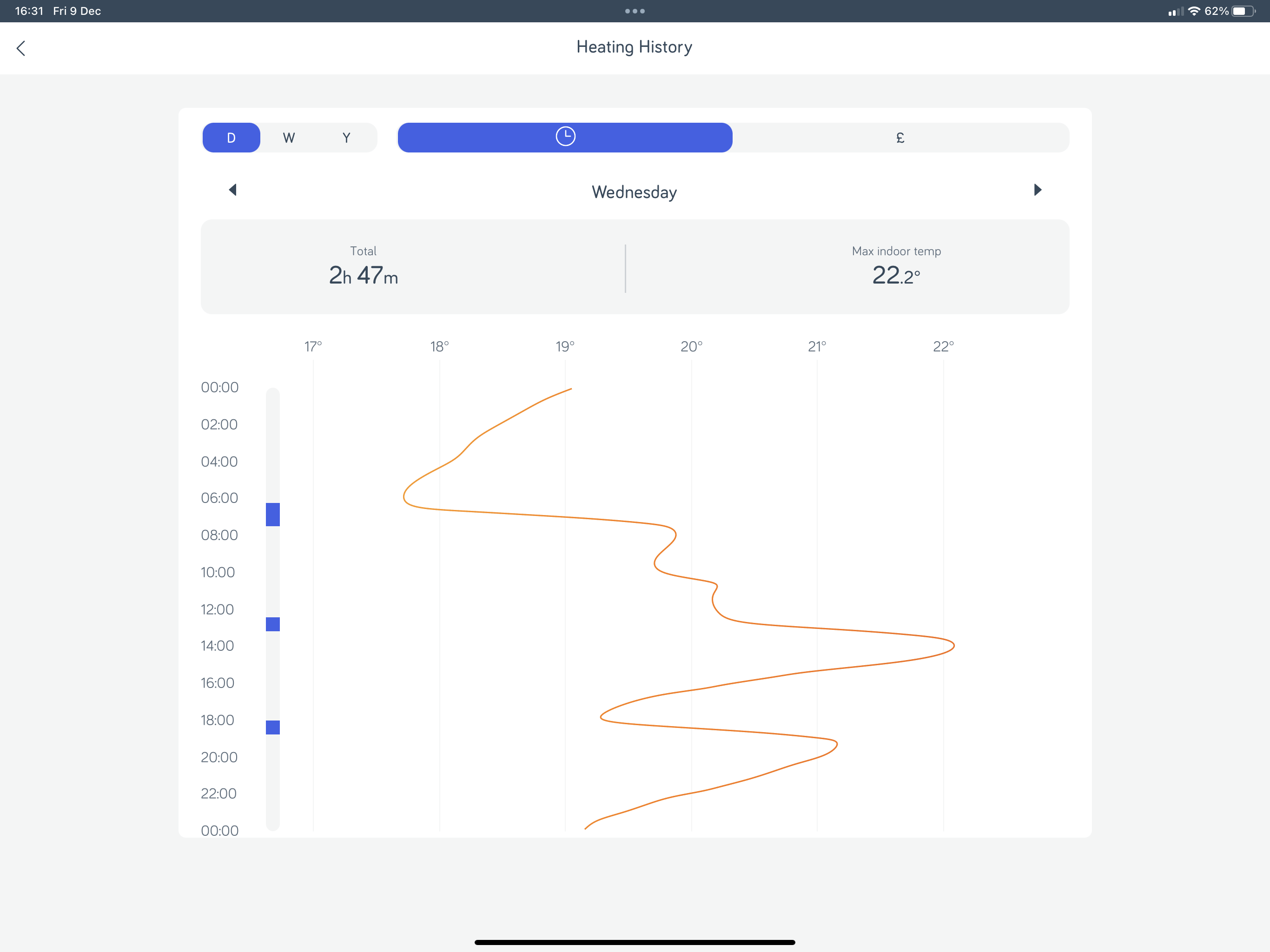Tap the 20:00 time label

pos(219,757)
